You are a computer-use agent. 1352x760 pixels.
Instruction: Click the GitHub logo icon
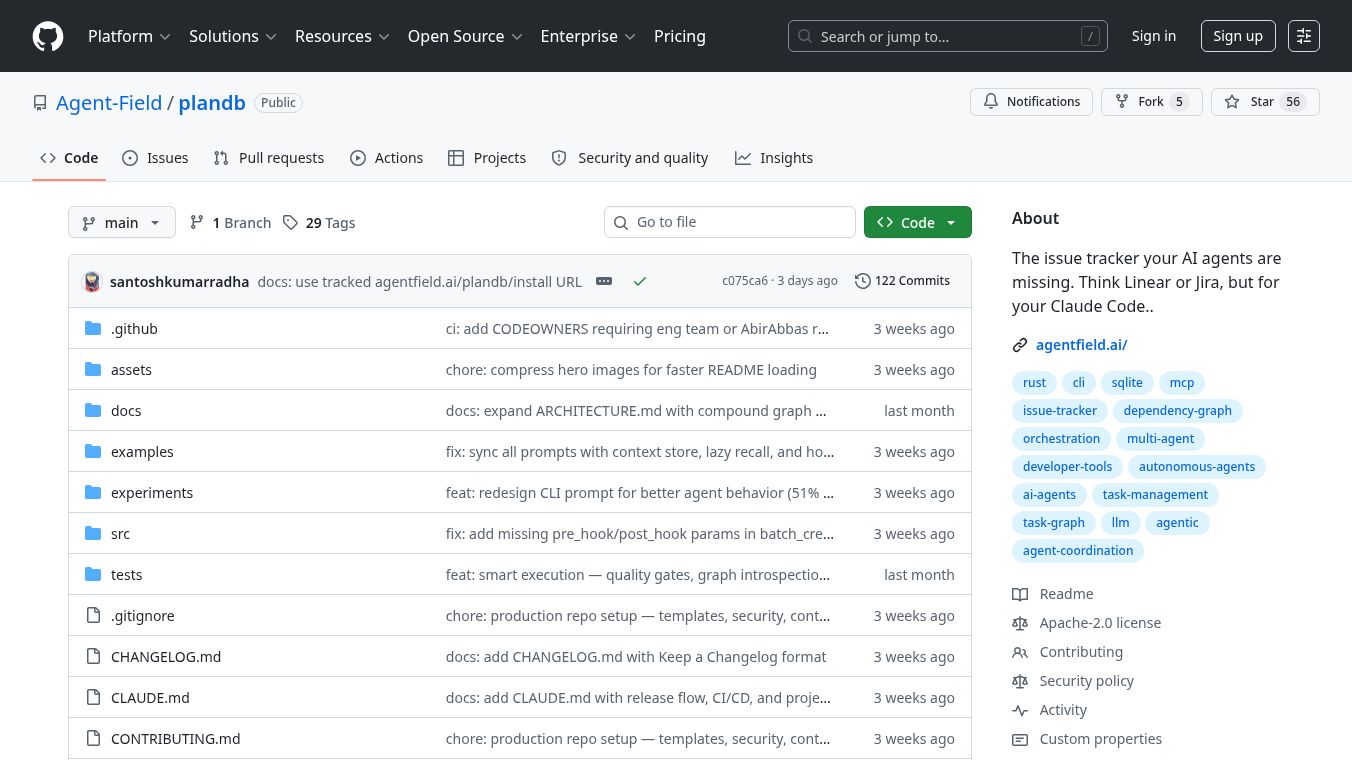coord(48,36)
